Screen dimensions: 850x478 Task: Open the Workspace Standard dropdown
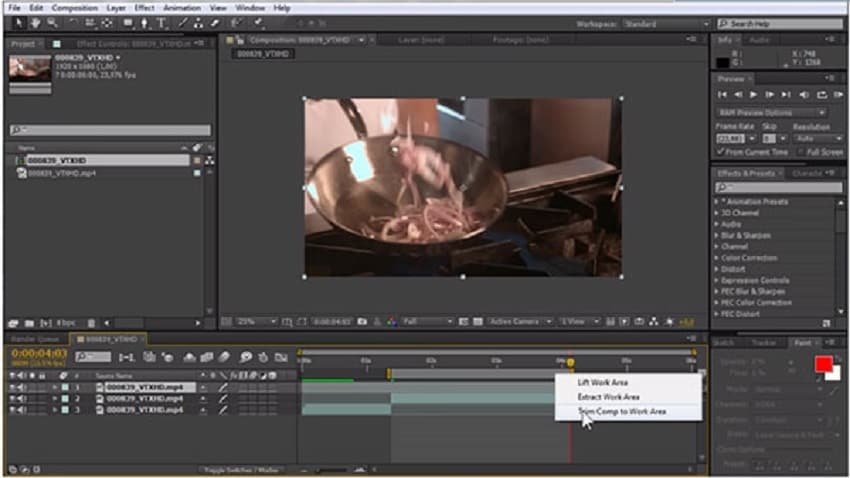coord(666,24)
